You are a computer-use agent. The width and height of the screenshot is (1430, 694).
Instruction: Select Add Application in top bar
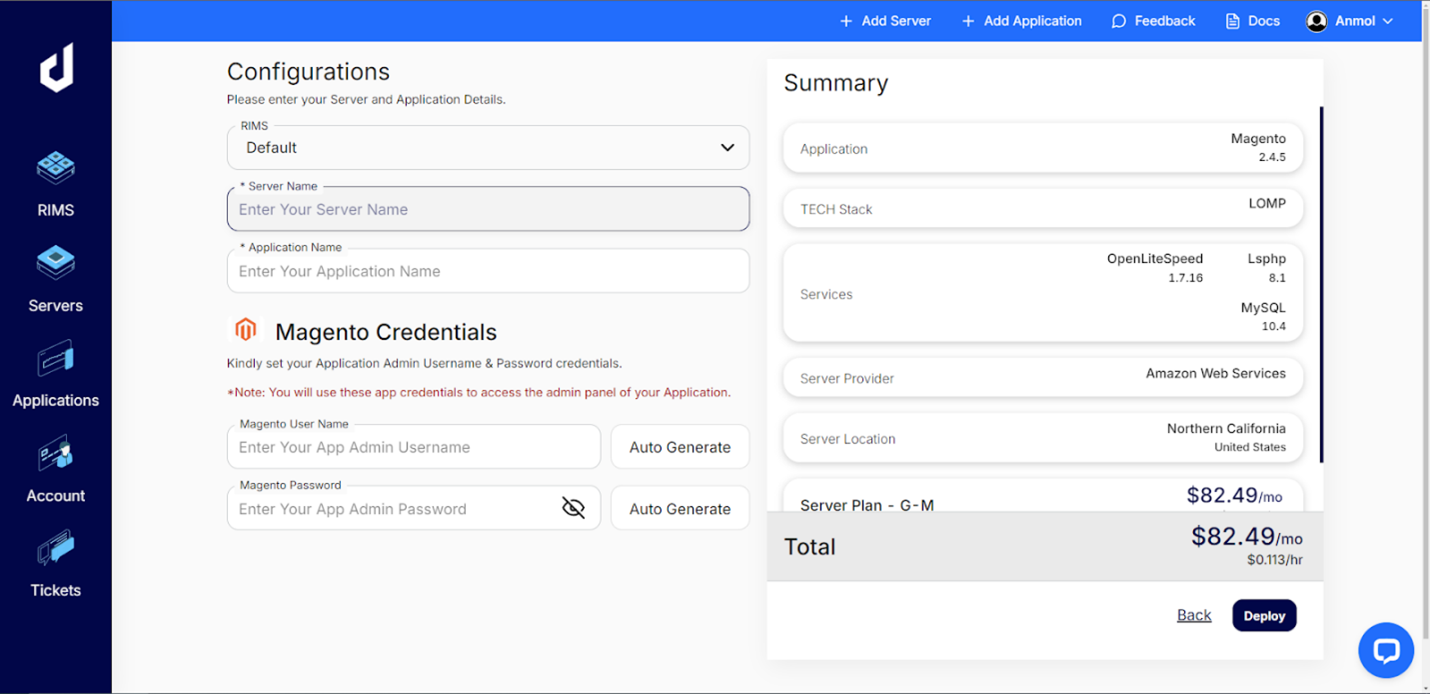tap(1021, 21)
